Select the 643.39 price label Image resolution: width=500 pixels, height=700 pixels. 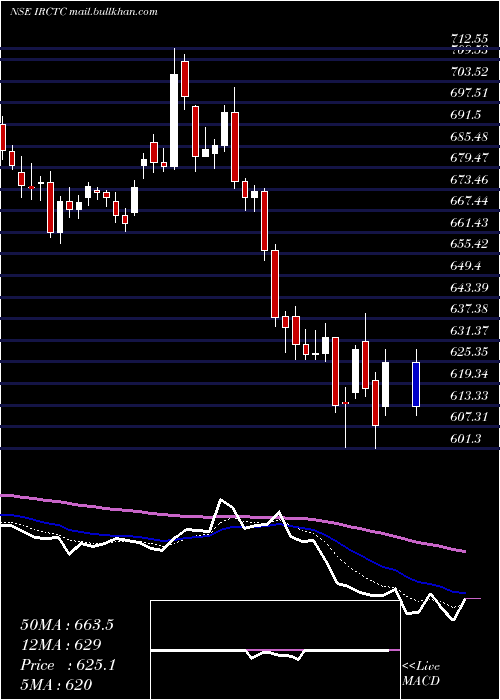[469, 288]
